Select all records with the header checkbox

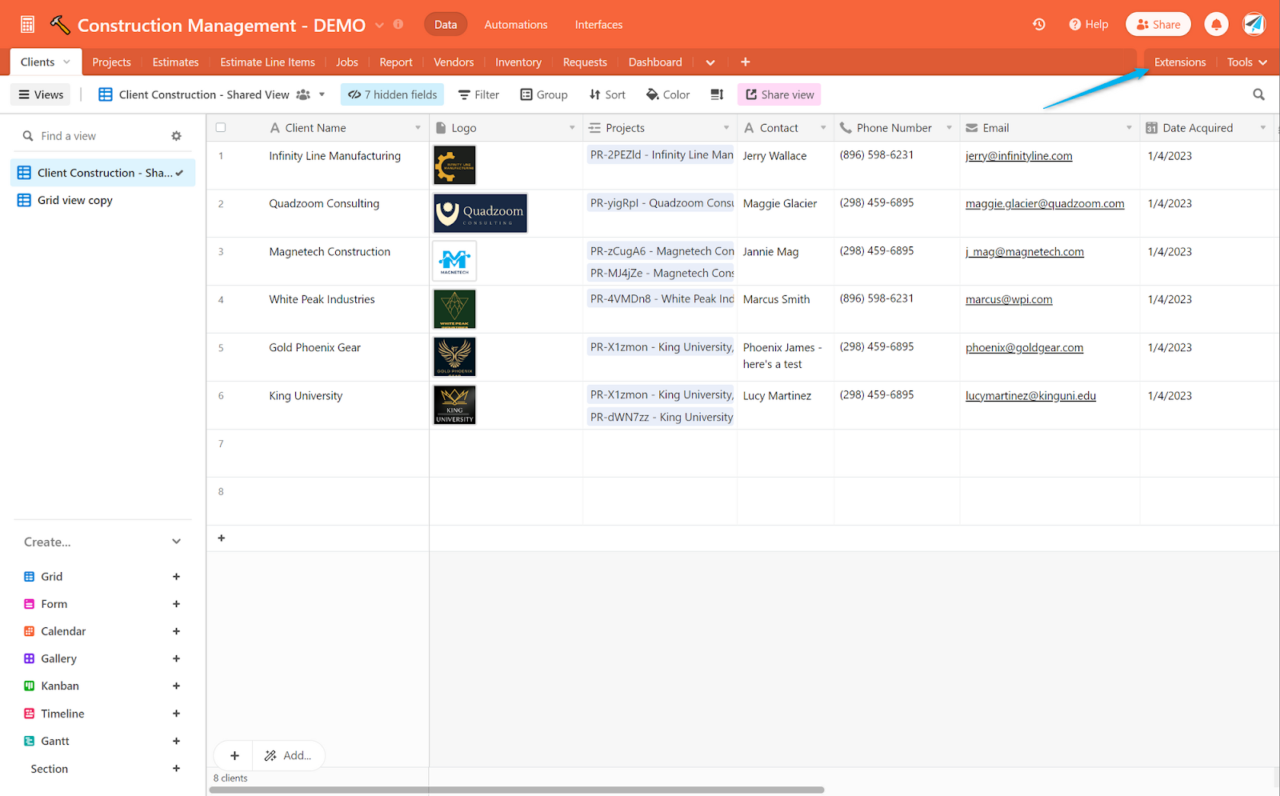221,127
